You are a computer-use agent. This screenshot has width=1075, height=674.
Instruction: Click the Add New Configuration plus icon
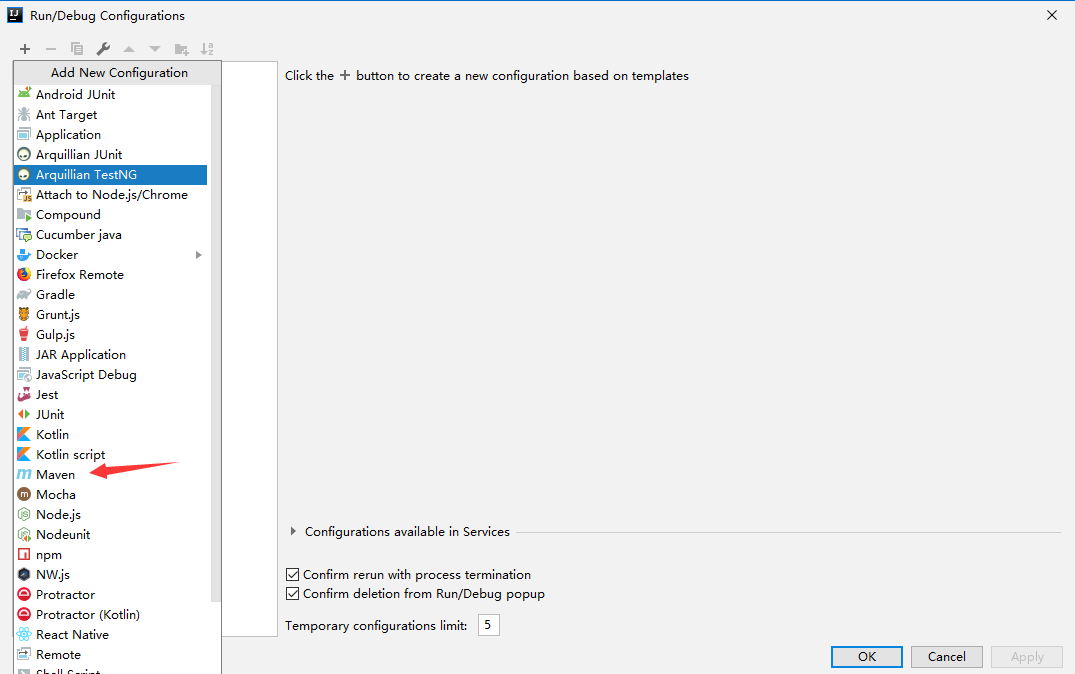[25, 49]
